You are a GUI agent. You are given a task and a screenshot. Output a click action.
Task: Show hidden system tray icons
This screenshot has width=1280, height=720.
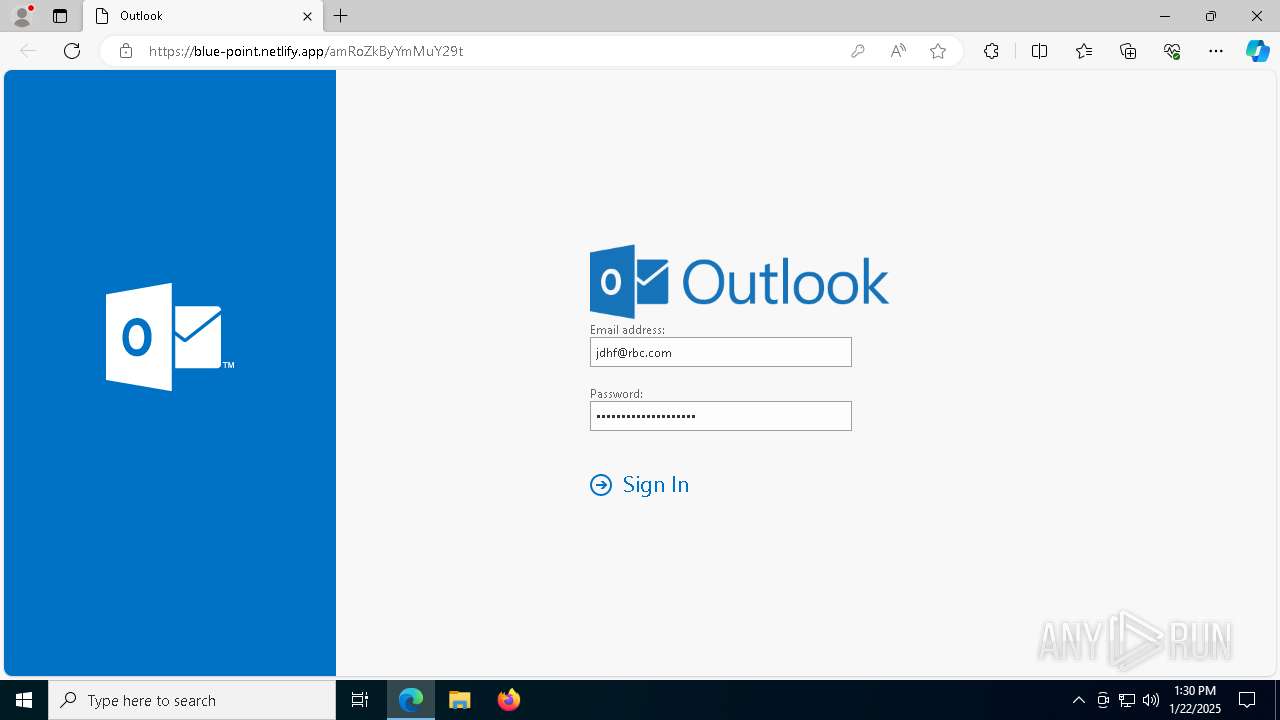tap(1079, 700)
